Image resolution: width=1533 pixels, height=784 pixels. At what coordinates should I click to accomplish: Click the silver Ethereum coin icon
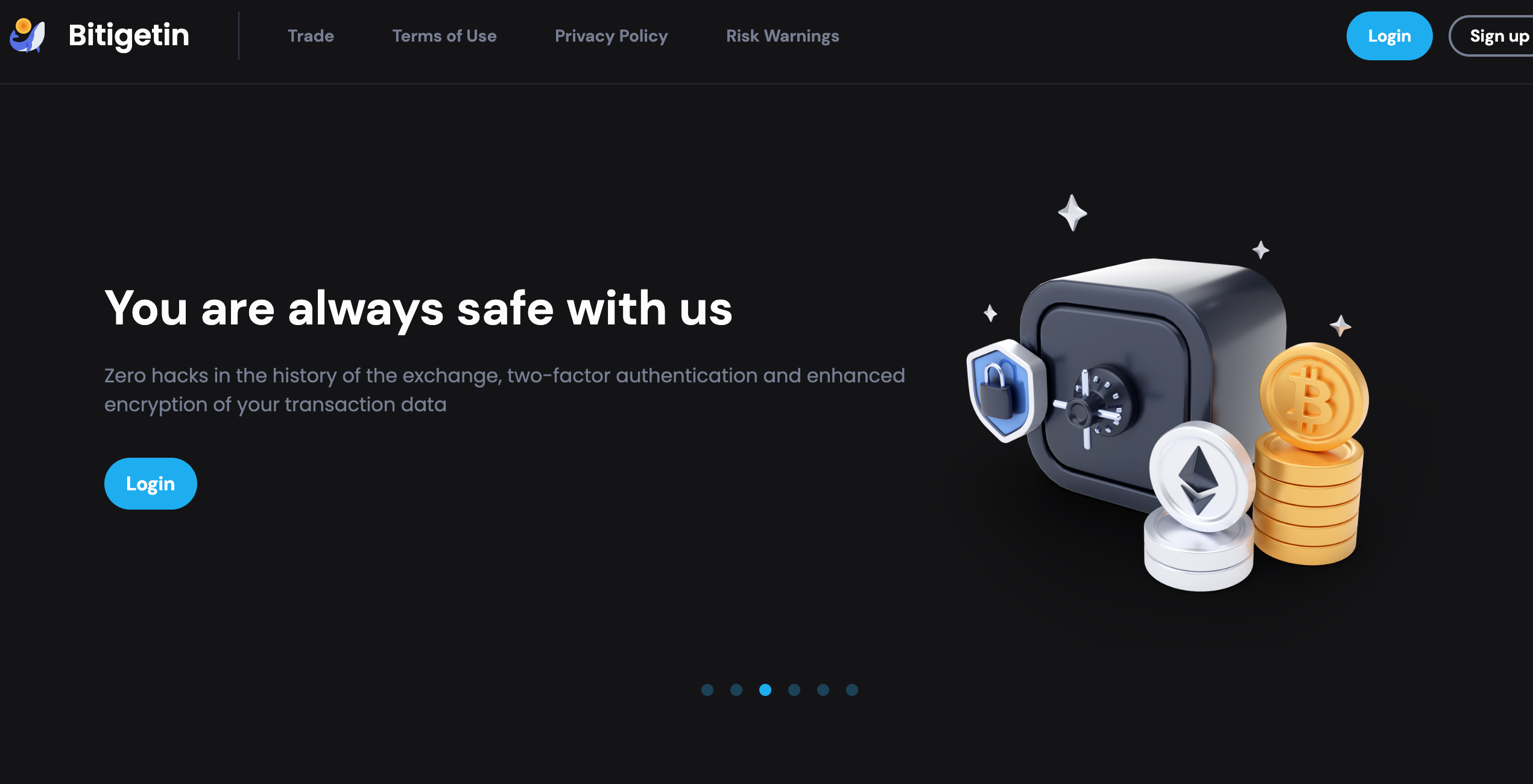point(1201,476)
